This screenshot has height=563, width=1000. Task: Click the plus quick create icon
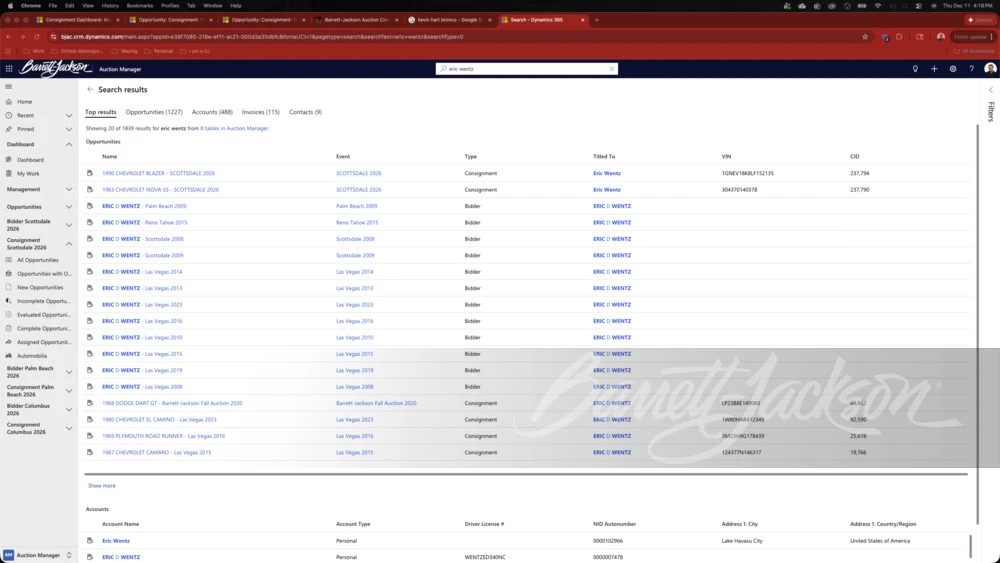[x=934, y=69]
